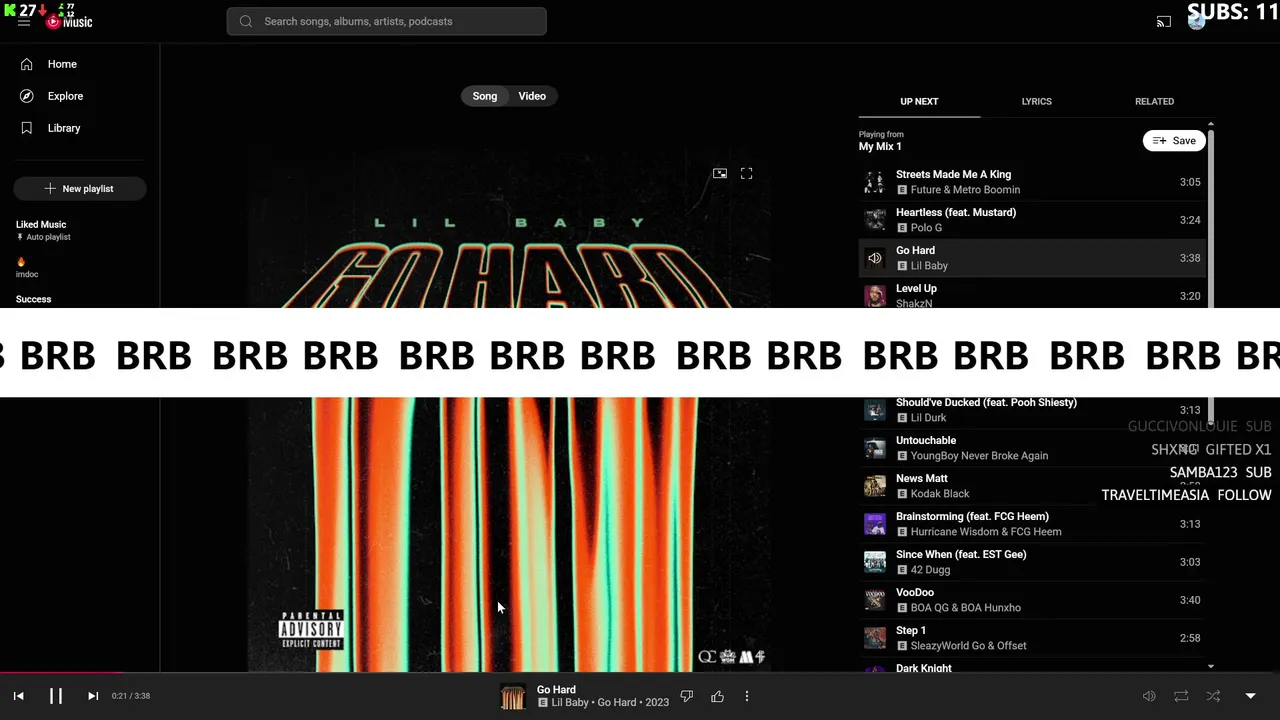Click the VooDoo track thumbnail
1280x720 pixels.
coord(875,600)
